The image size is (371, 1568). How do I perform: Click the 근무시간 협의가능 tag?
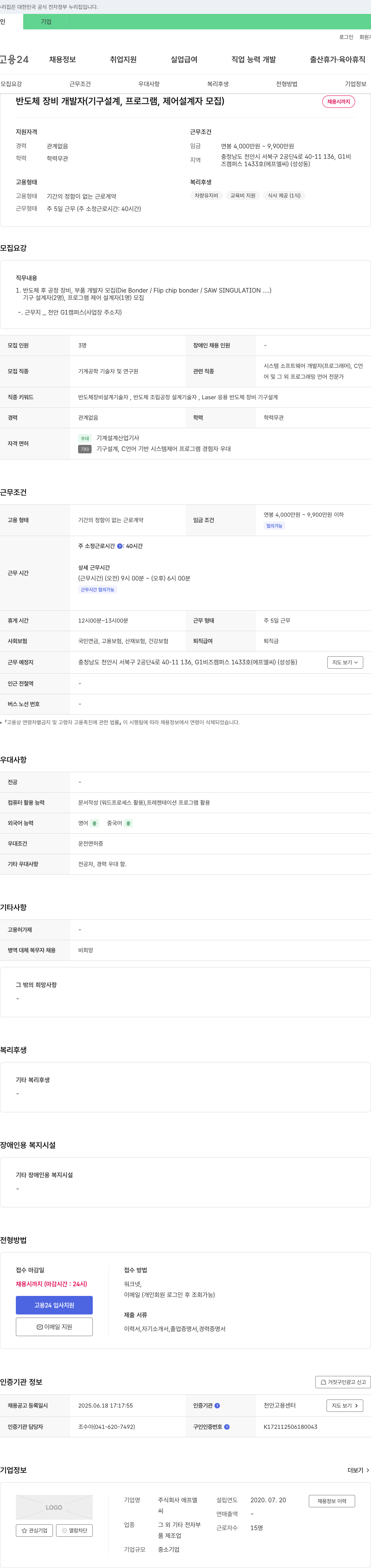click(x=97, y=590)
